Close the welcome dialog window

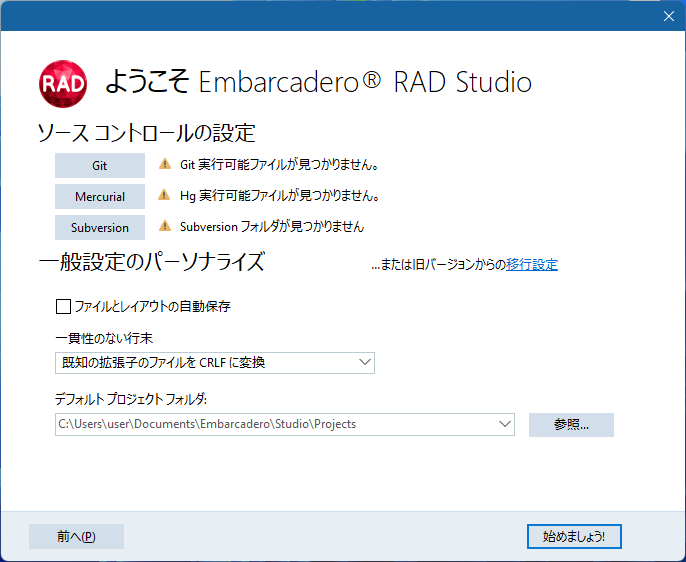[668, 16]
